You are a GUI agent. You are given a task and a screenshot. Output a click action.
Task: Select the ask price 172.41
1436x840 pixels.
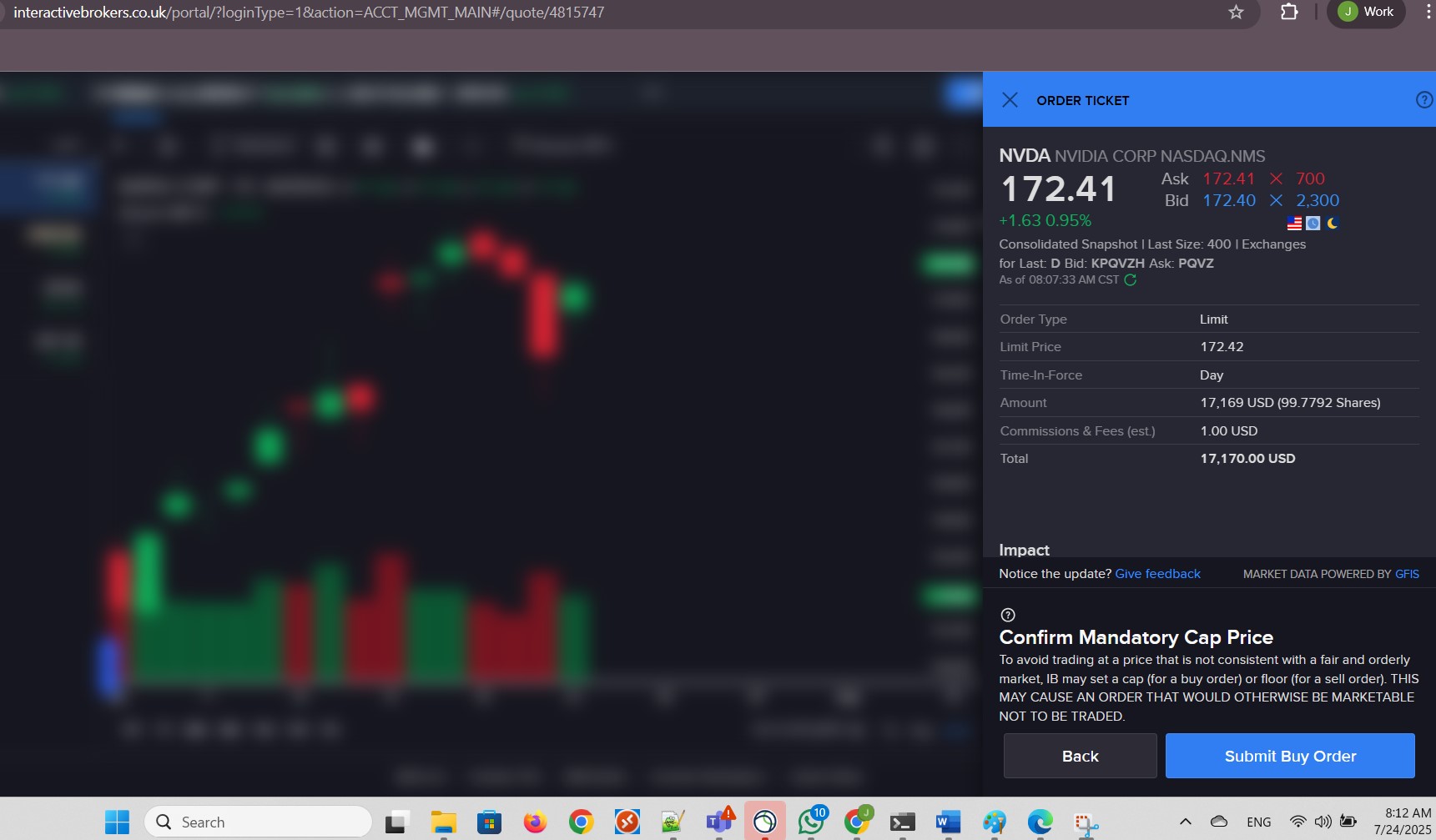coord(1228,179)
